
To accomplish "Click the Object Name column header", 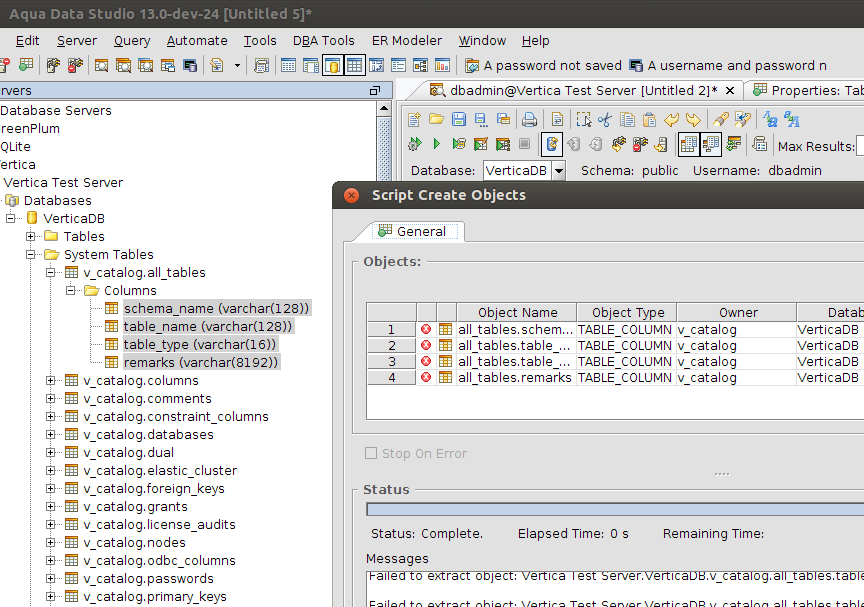I will [x=517, y=313].
